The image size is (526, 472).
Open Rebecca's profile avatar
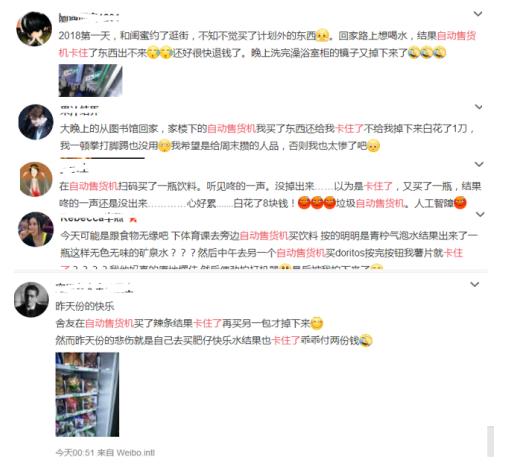[36, 229]
